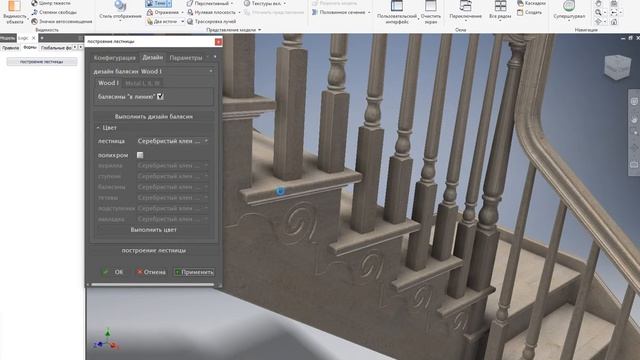The height and width of the screenshot is (360, 640).
Task: Open the Формы tab in the browser
Action: coord(30,47)
